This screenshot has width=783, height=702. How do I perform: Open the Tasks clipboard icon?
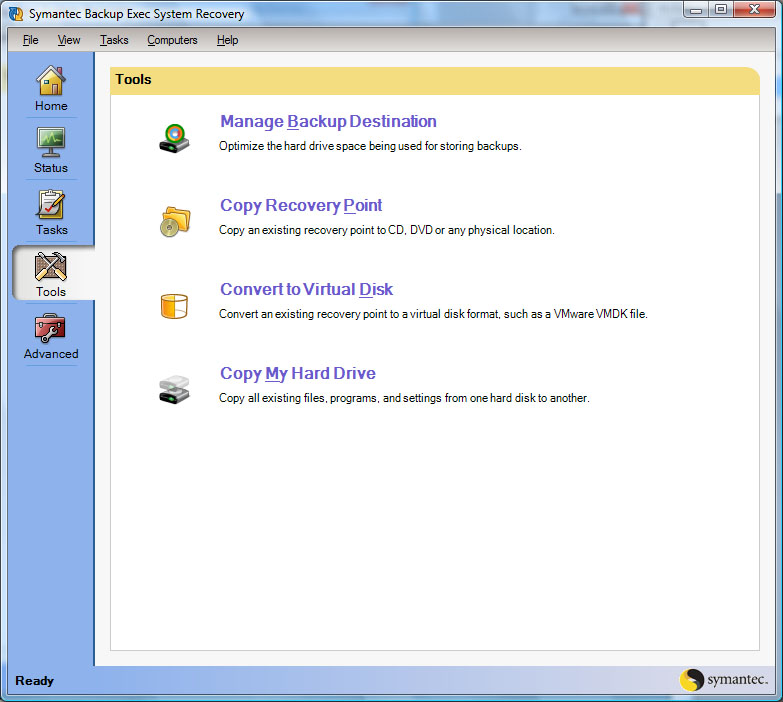pos(51,204)
